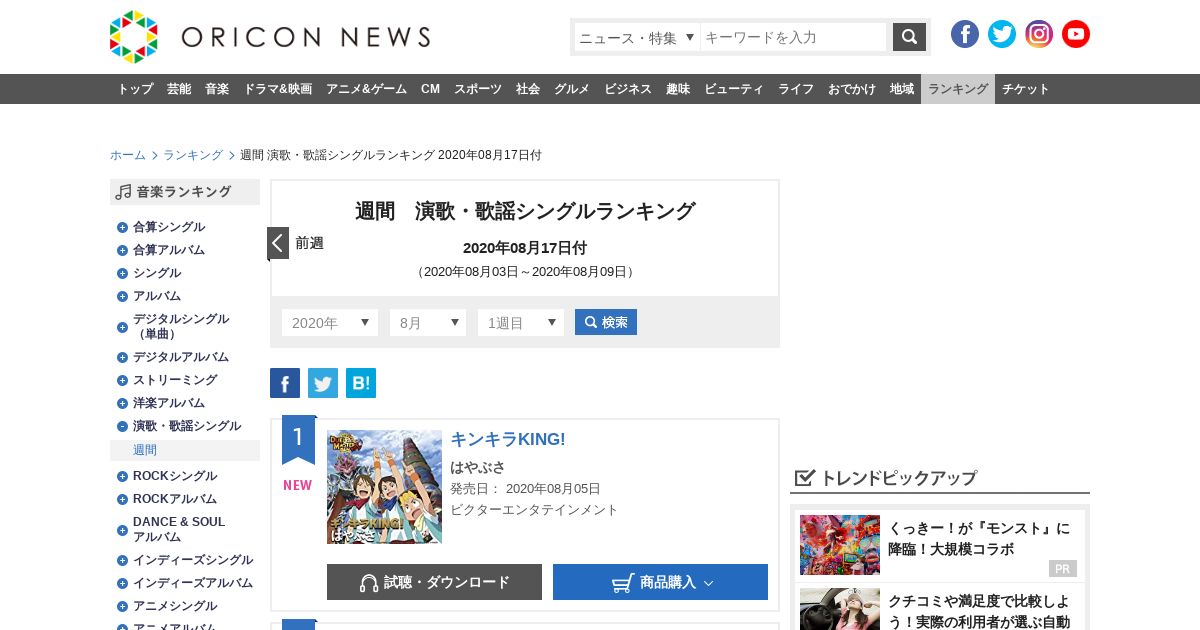Open Oricon Facebook page icon in header
The image size is (1200, 630).
pyautogui.click(x=965, y=34)
